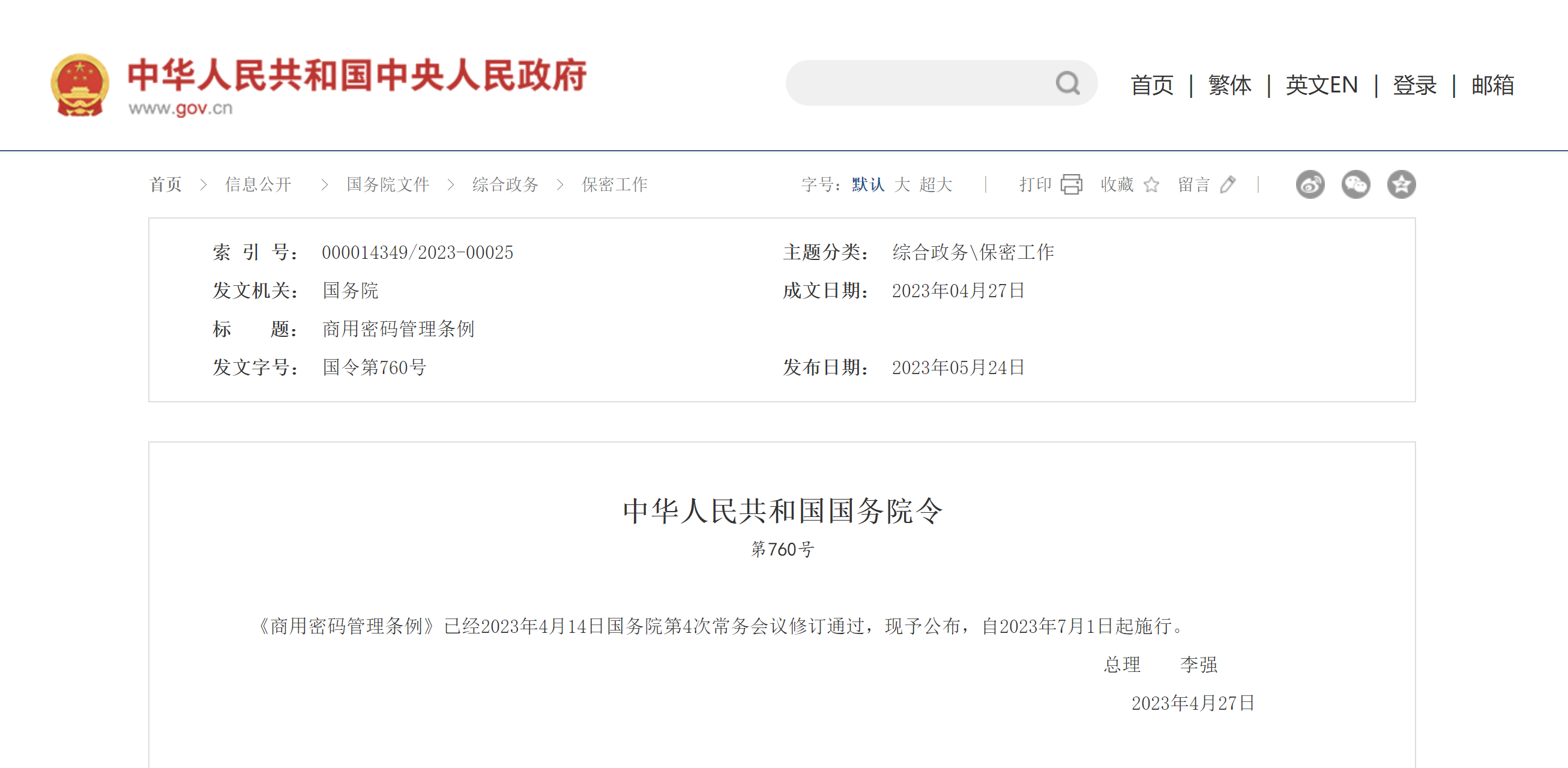Click the 留言 comment label

pos(1193,184)
